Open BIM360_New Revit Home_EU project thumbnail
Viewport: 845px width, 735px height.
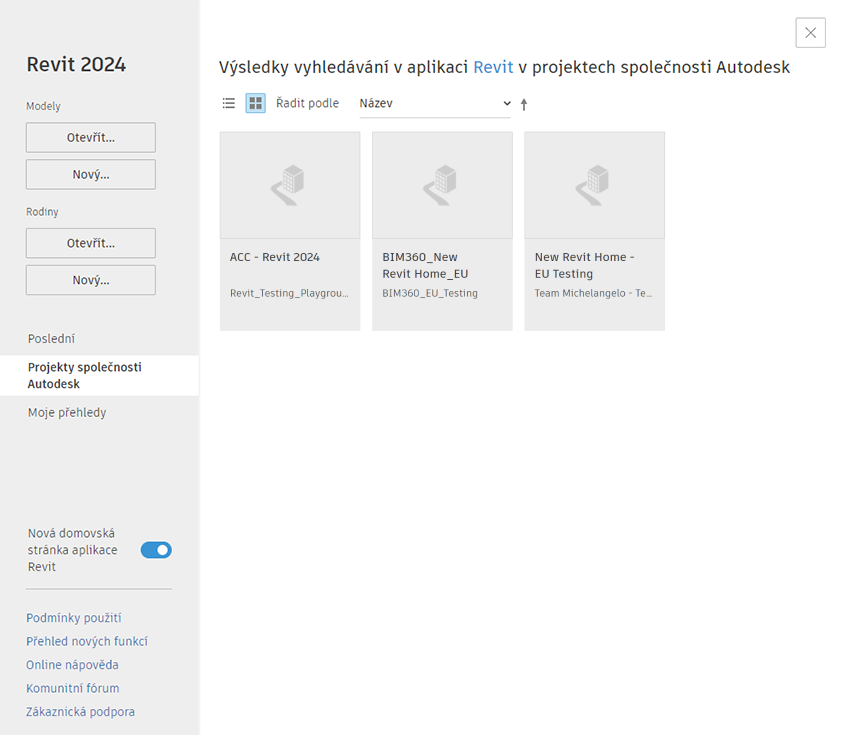442,185
